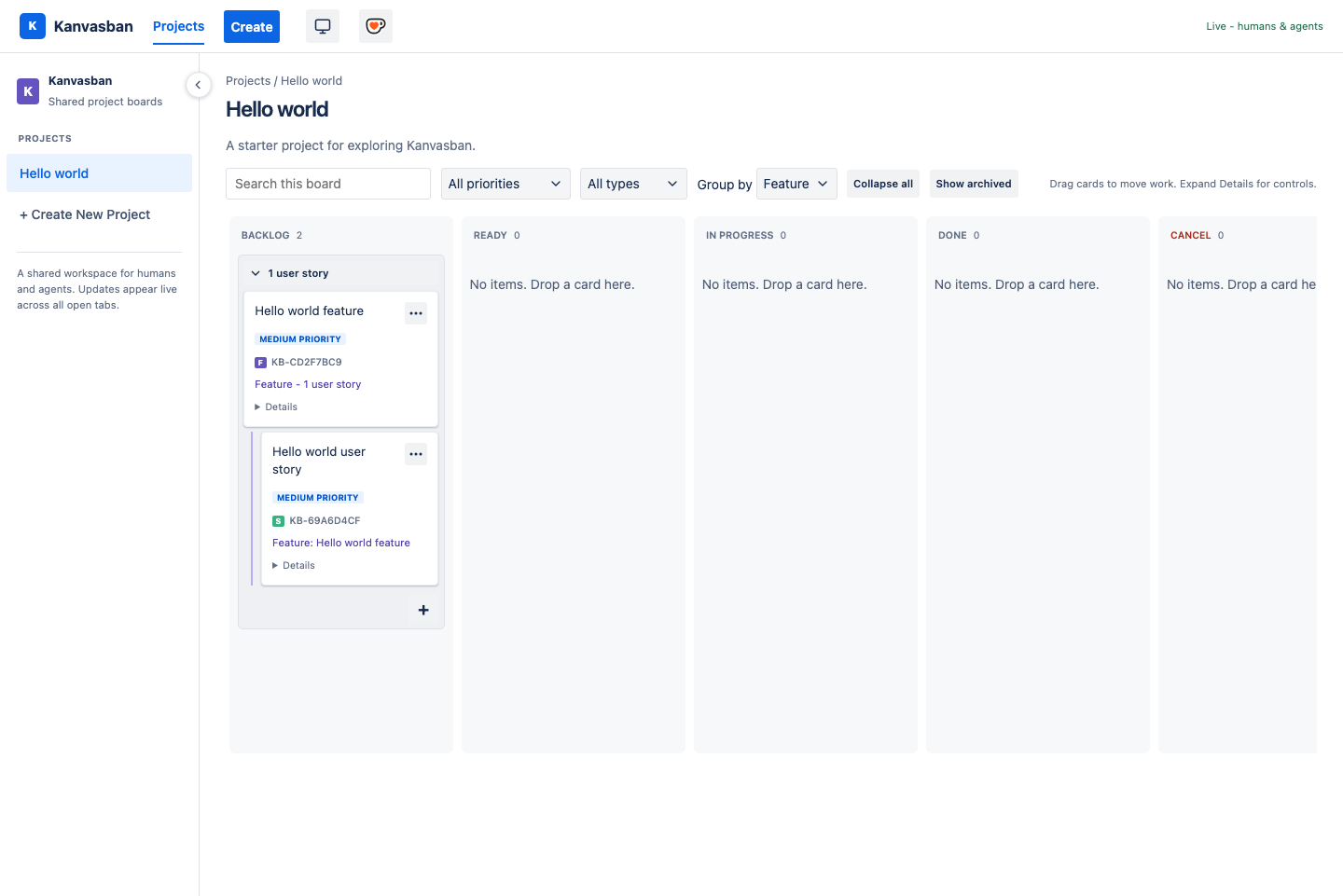Click the BACKLOG column header
This screenshot has width=1343, height=896.
[265, 236]
